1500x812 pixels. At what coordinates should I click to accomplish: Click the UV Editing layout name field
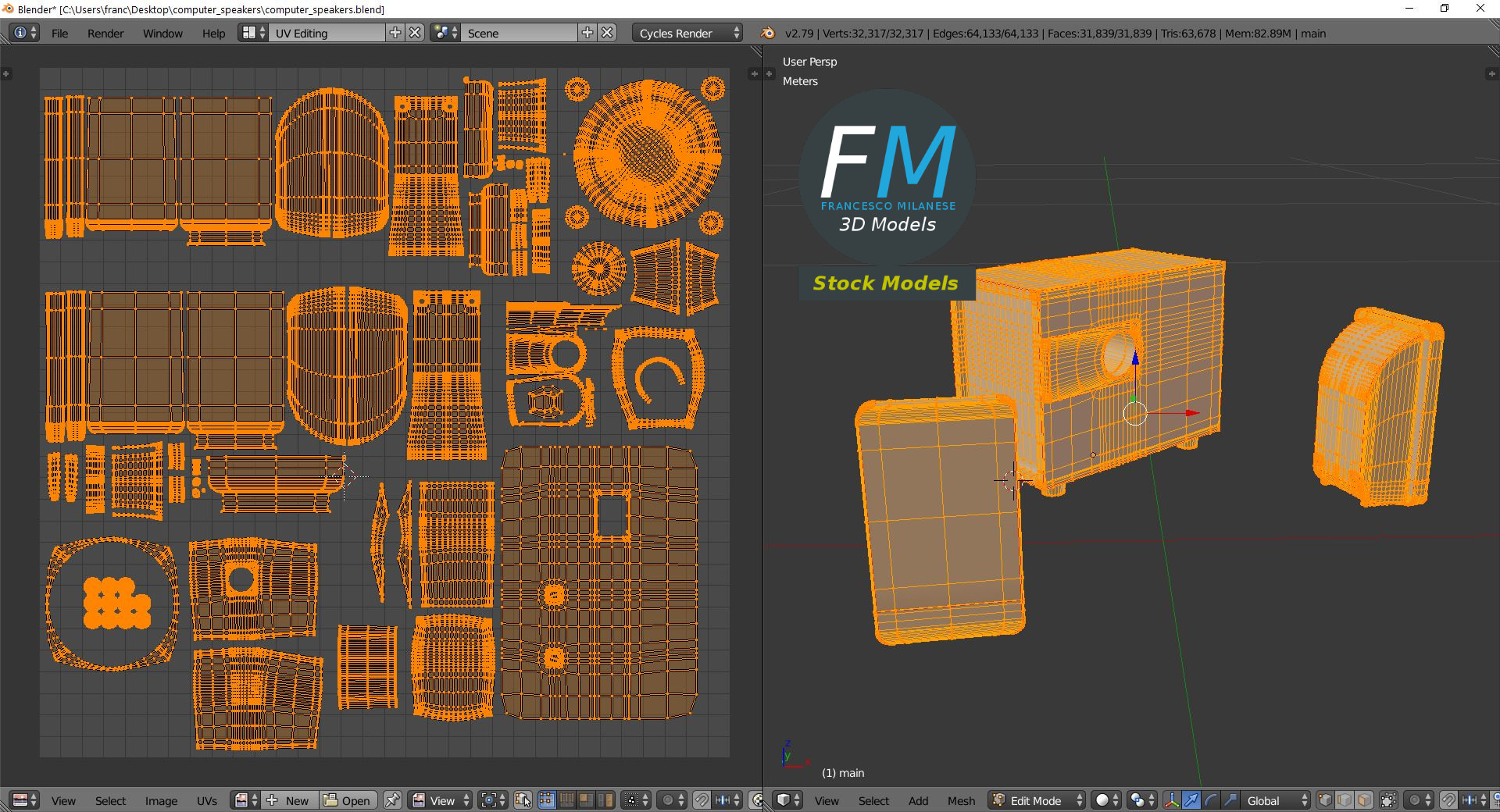pos(327,33)
